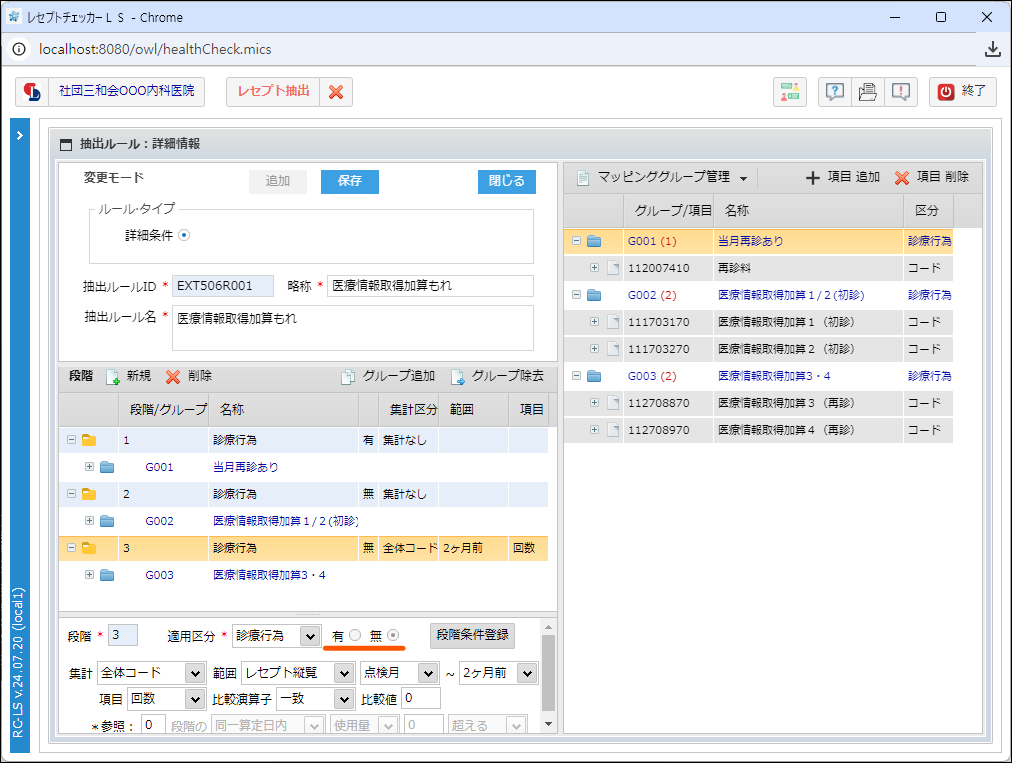
Task: Click the condition panel scrollbar down arrow
Action: 548,725
